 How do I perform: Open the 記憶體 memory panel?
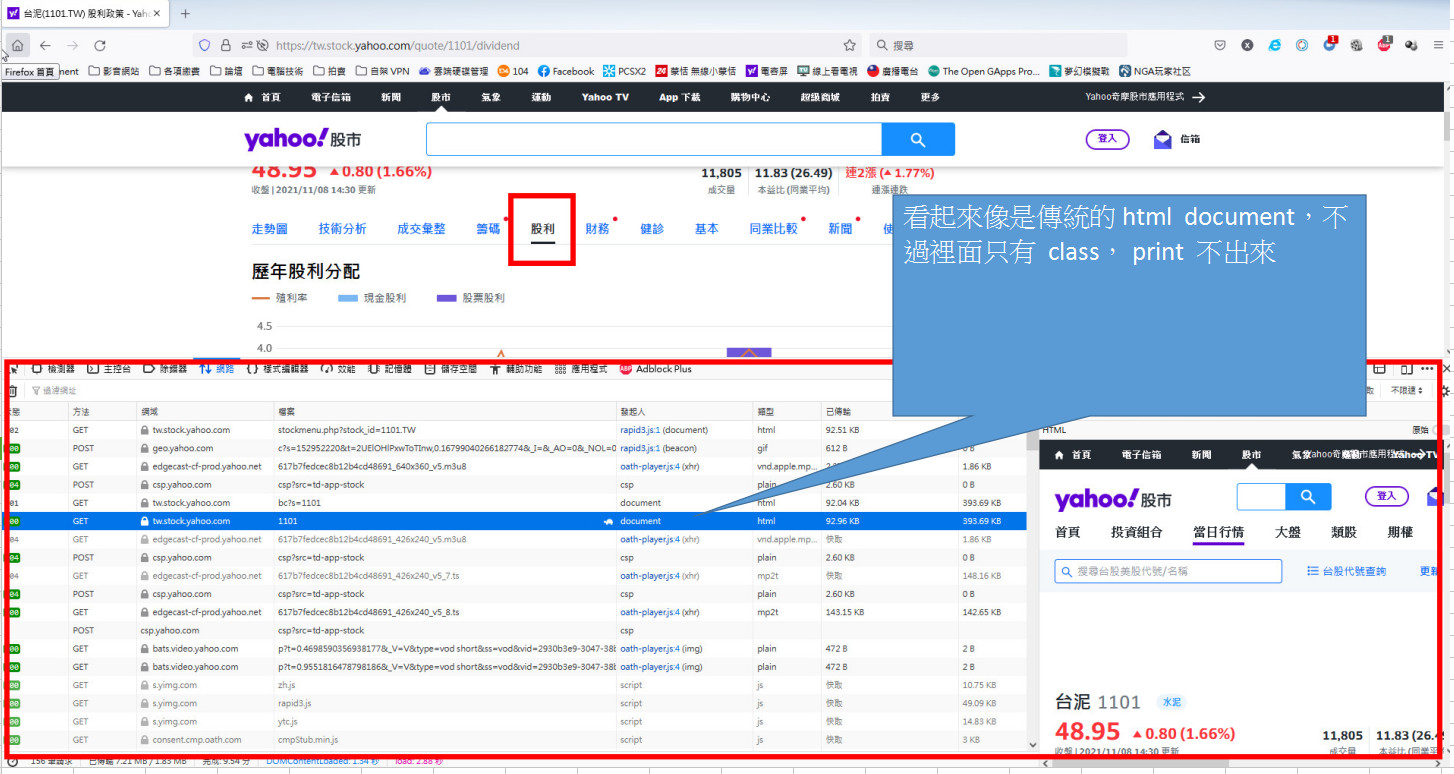tap(390, 369)
